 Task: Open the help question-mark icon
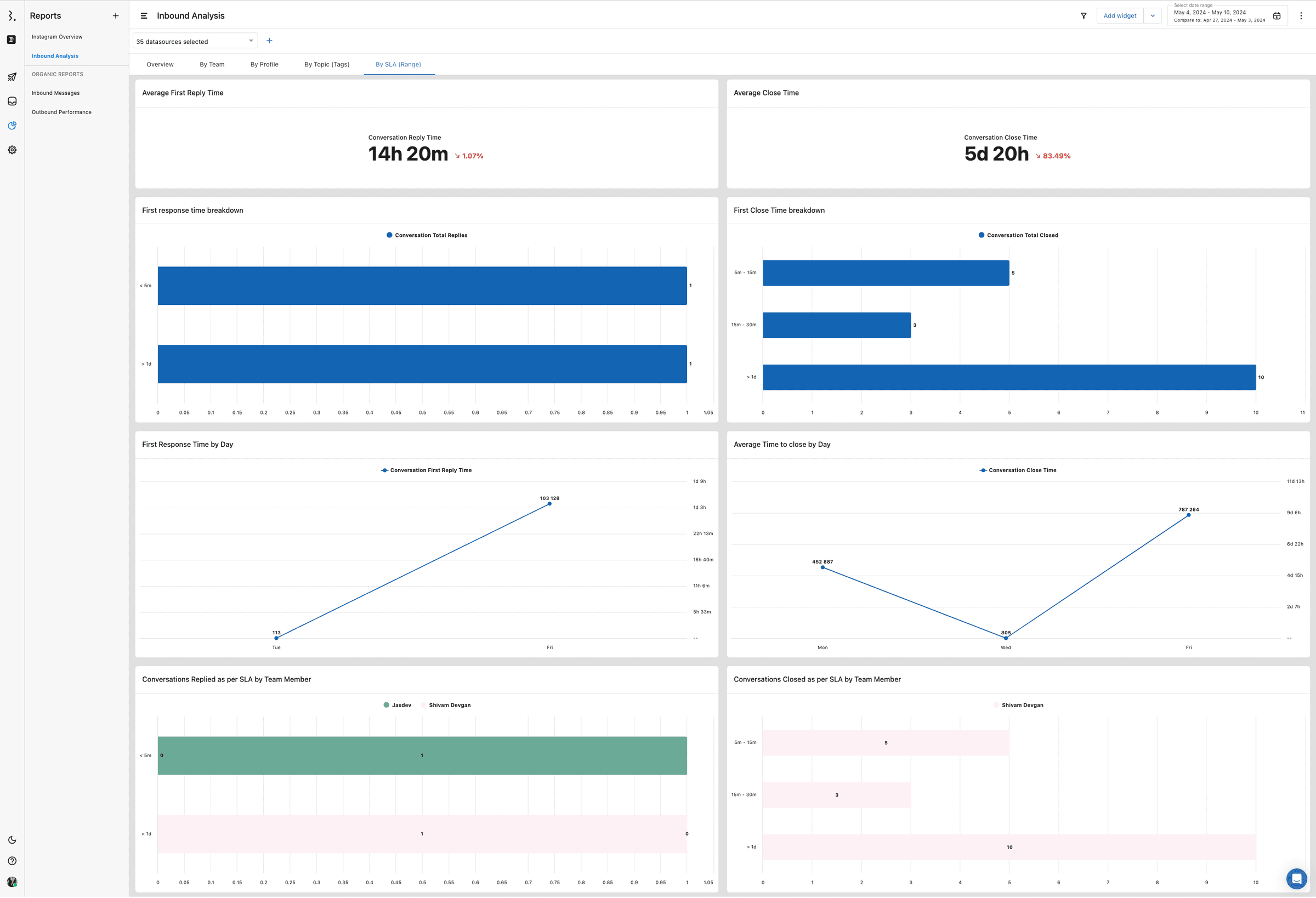pyautogui.click(x=12, y=861)
